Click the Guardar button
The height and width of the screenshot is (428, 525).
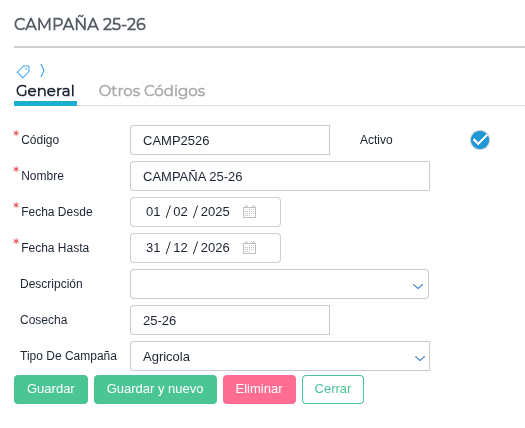[x=51, y=389]
